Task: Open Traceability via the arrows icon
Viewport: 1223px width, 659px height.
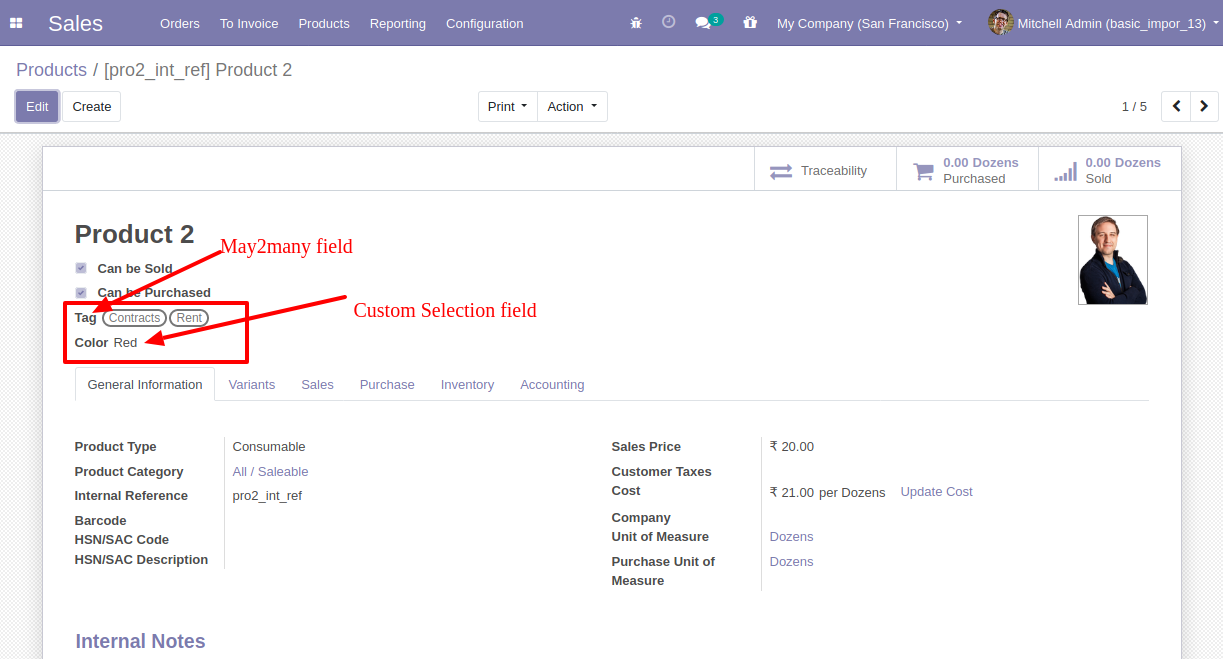Action: pyautogui.click(x=781, y=171)
